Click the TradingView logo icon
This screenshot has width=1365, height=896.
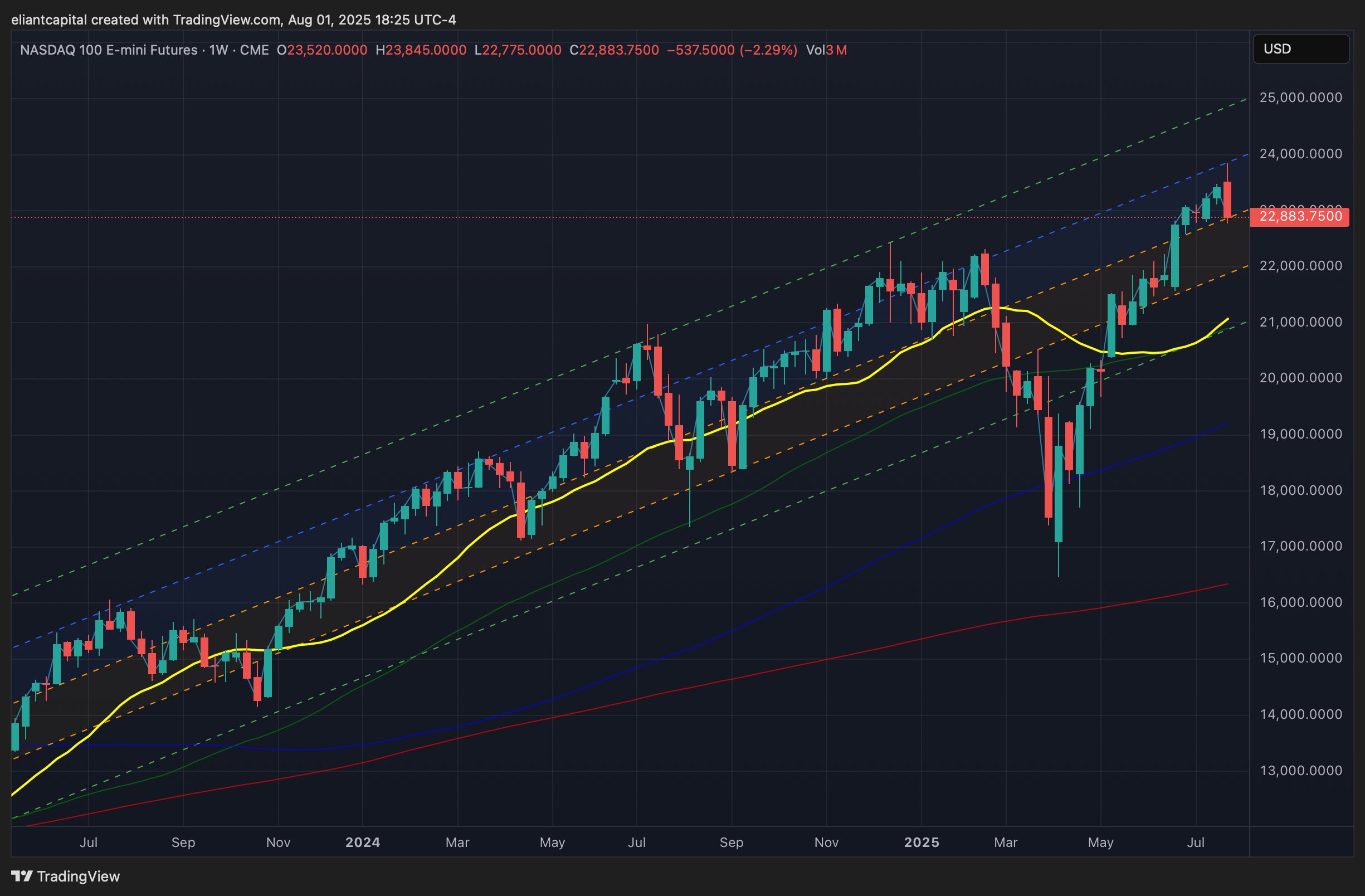22,876
